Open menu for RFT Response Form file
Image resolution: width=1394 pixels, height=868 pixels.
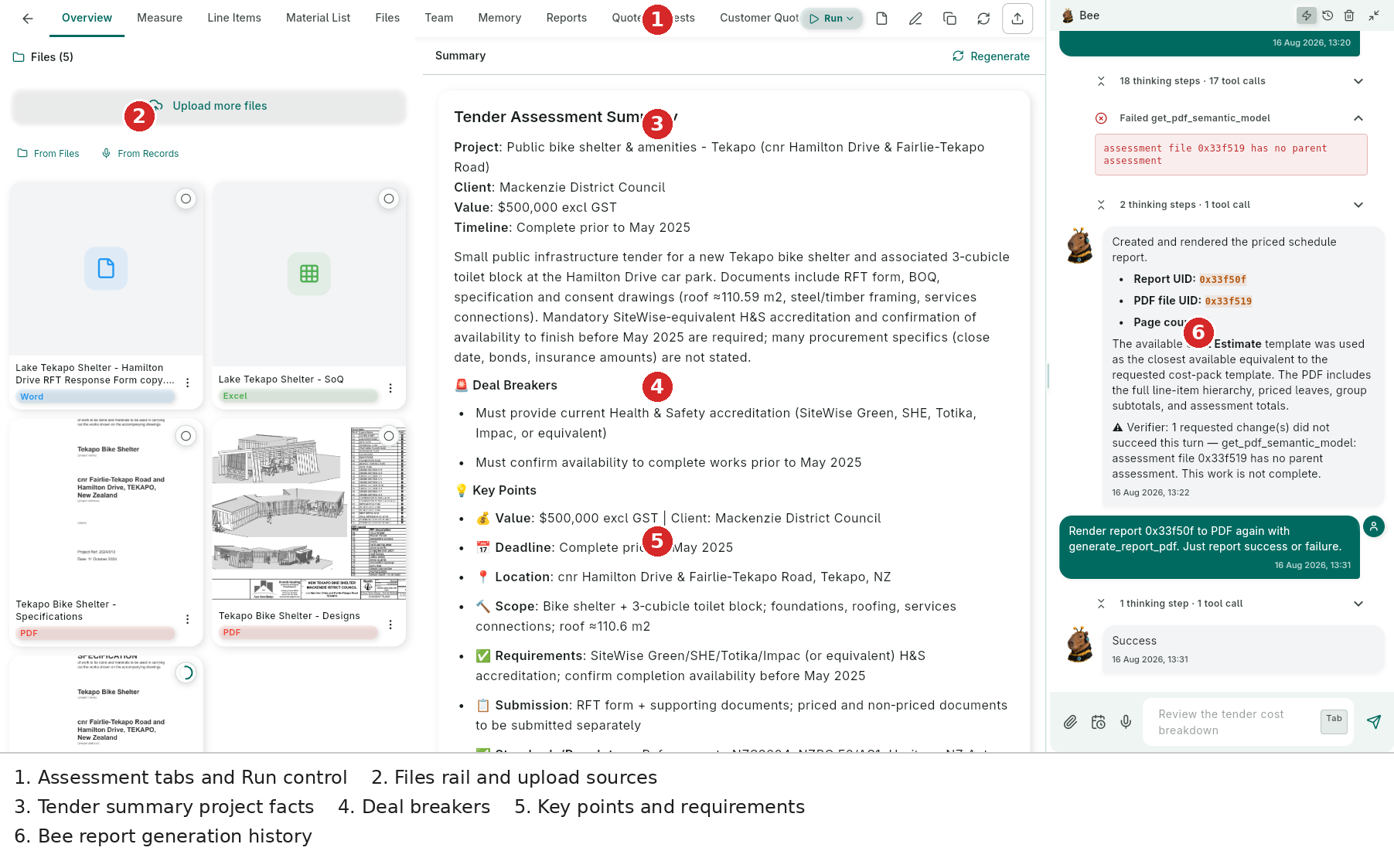187,383
